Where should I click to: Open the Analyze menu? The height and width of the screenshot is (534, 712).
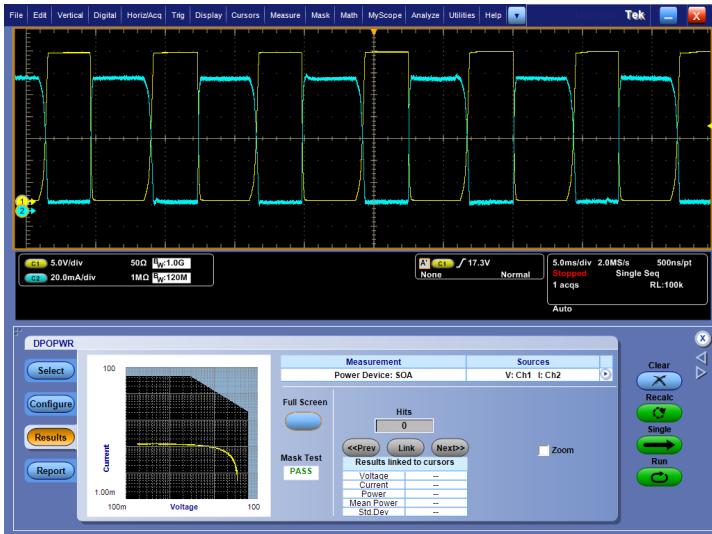[425, 15]
